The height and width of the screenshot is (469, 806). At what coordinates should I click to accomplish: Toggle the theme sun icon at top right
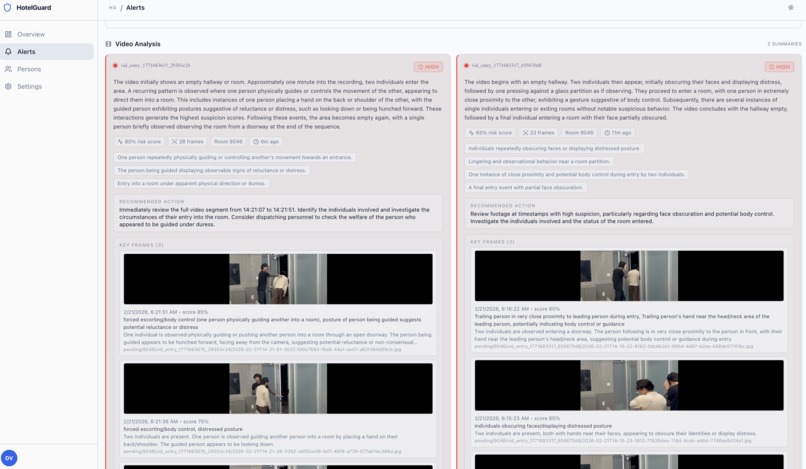click(x=791, y=8)
